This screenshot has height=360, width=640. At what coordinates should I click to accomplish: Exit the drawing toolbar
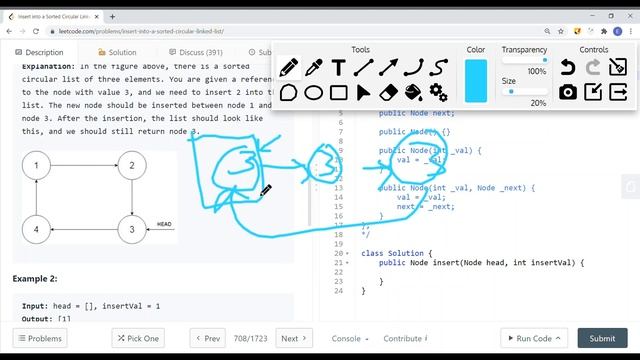coord(618,92)
